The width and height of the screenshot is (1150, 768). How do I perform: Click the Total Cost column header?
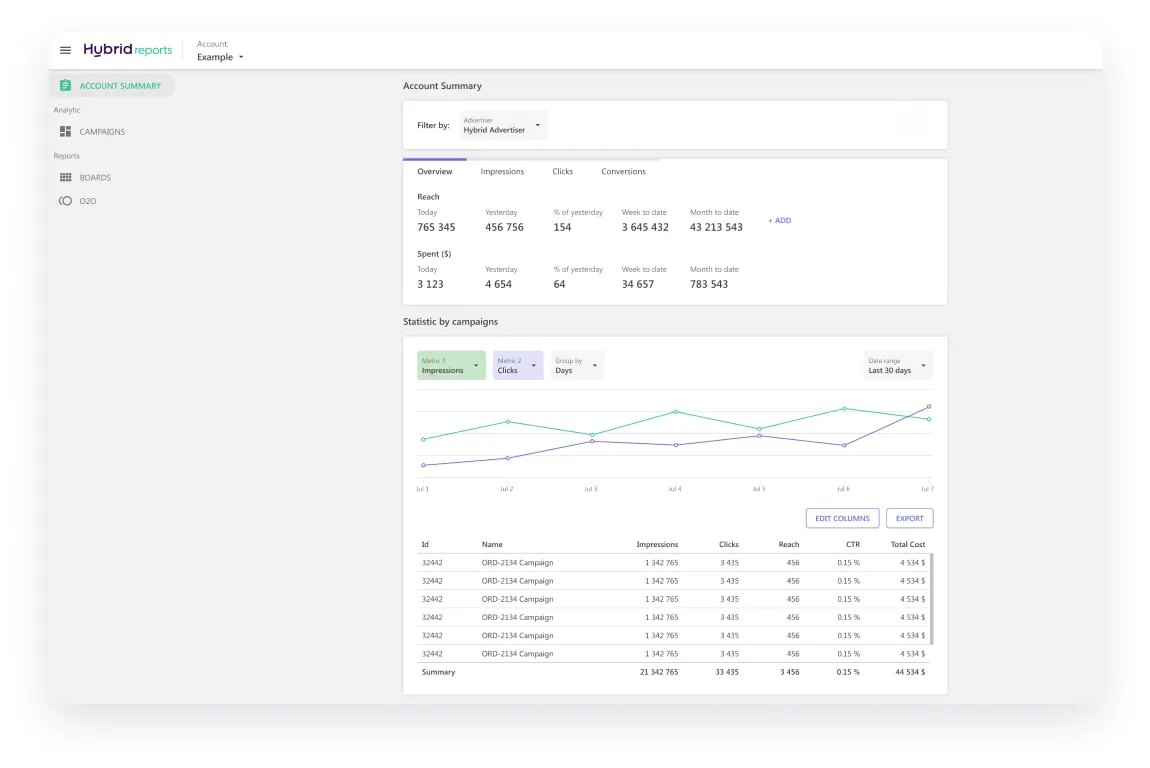[x=908, y=544]
